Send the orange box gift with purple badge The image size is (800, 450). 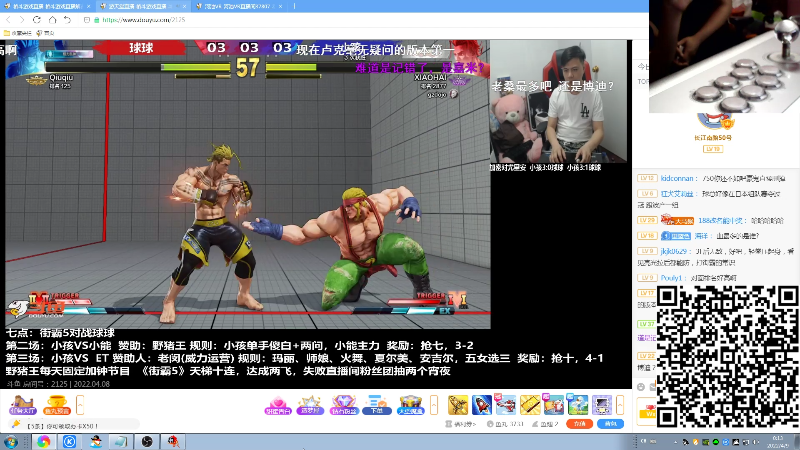[x=554, y=405]
